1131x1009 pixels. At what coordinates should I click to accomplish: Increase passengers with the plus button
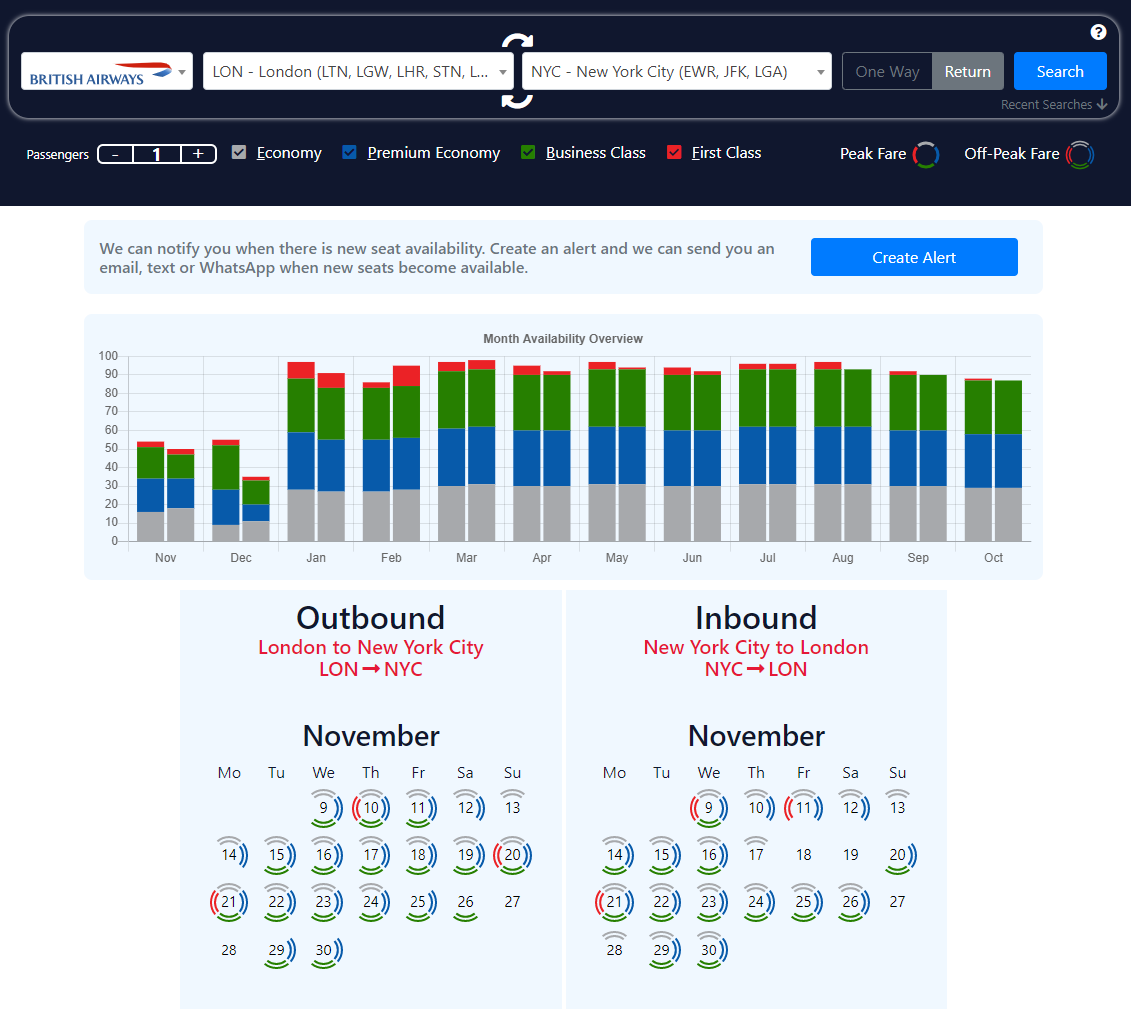pos(198,154)
